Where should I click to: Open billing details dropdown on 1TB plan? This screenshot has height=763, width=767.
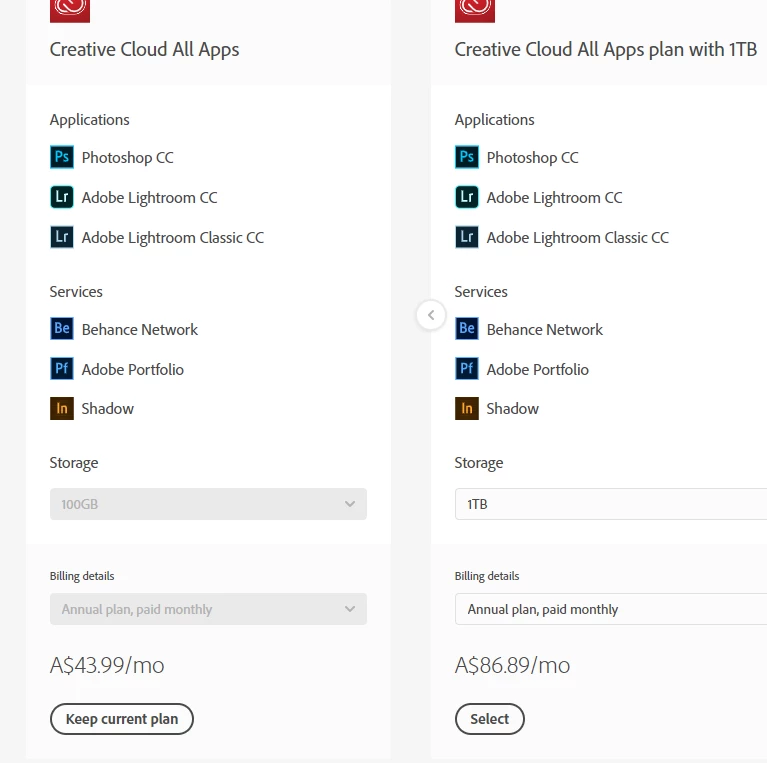tap(611, 609)
